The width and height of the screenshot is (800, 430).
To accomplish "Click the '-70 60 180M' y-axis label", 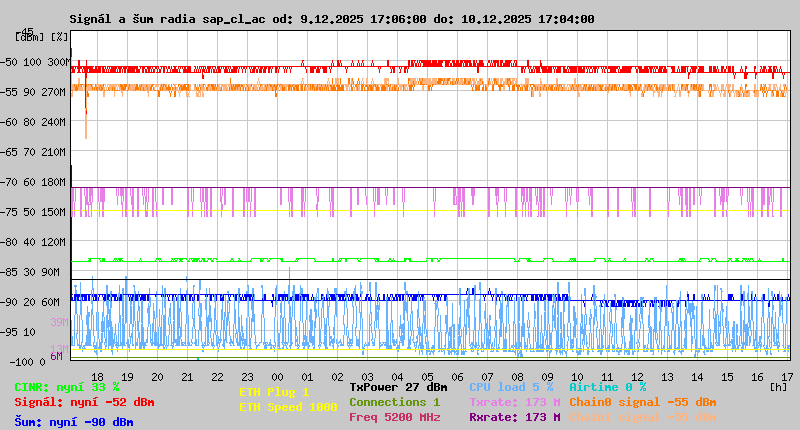I will click(33, 182).
